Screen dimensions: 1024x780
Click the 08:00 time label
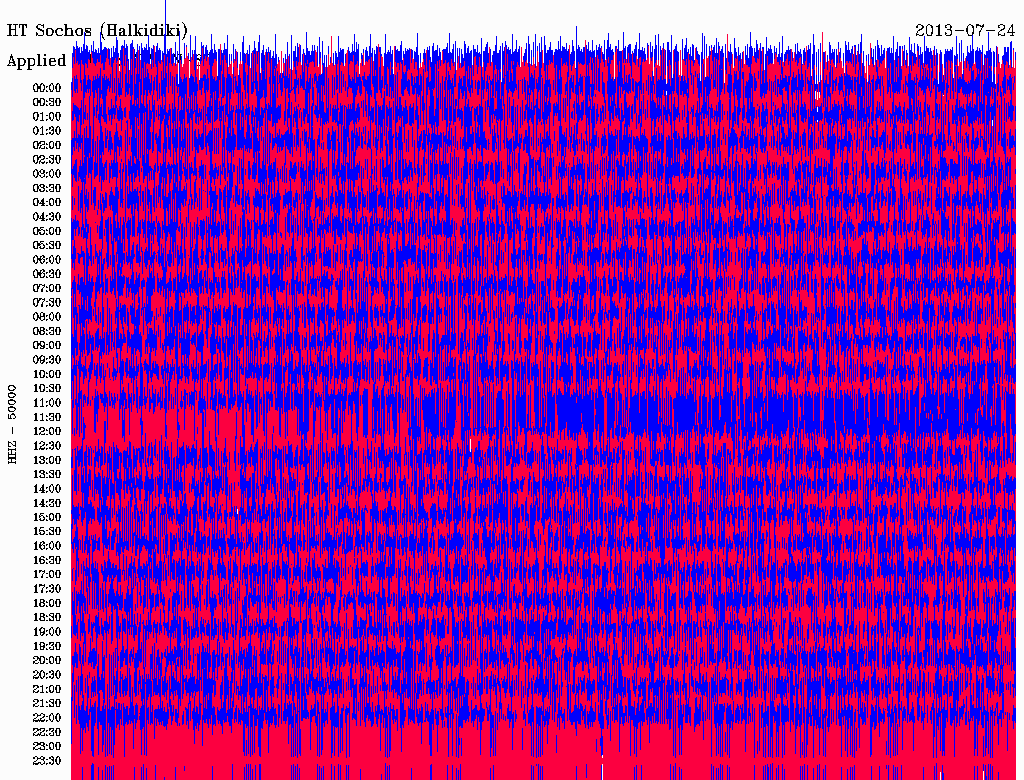point(47,317)
